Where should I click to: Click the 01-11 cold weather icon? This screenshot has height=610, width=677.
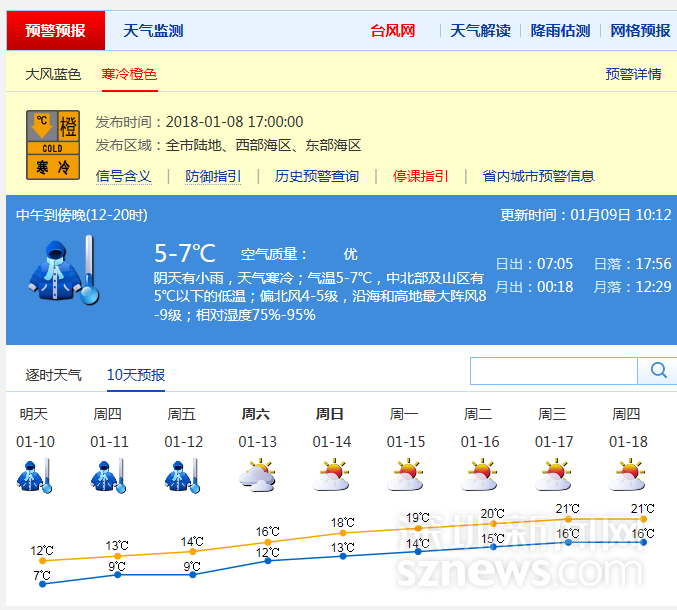coord(108,475)
